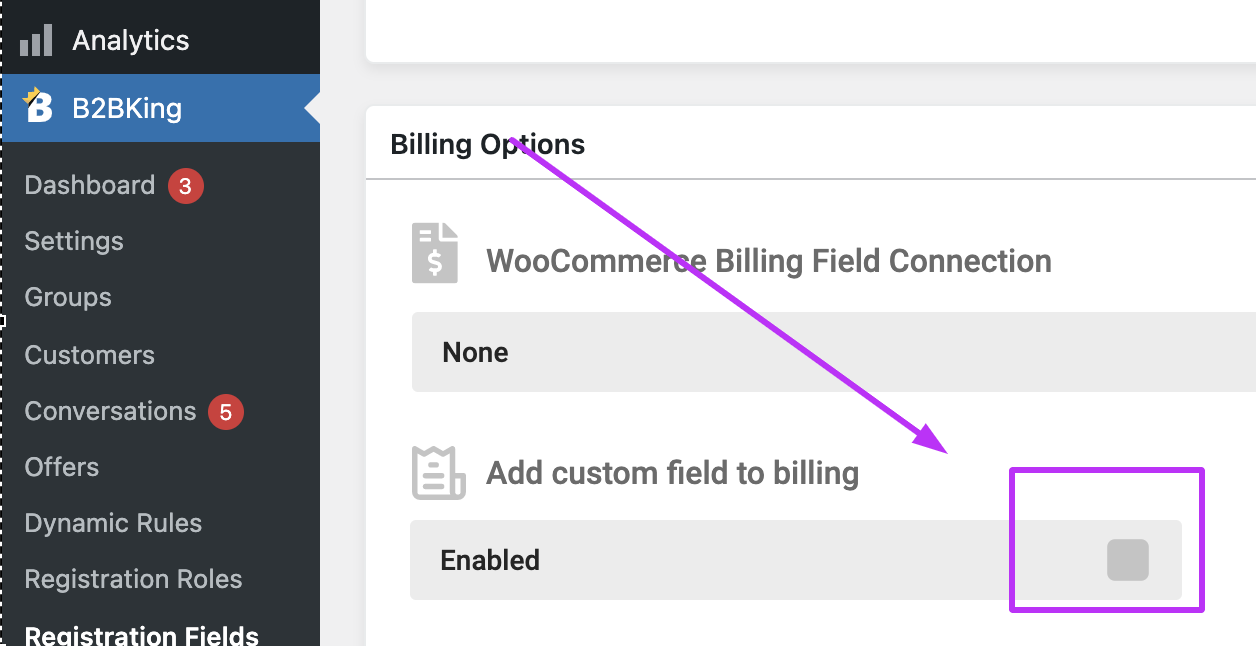Click the billing invoice dollar icon
The width and height of the screenshot is (1256, 646).
click(x=435, y=253)
